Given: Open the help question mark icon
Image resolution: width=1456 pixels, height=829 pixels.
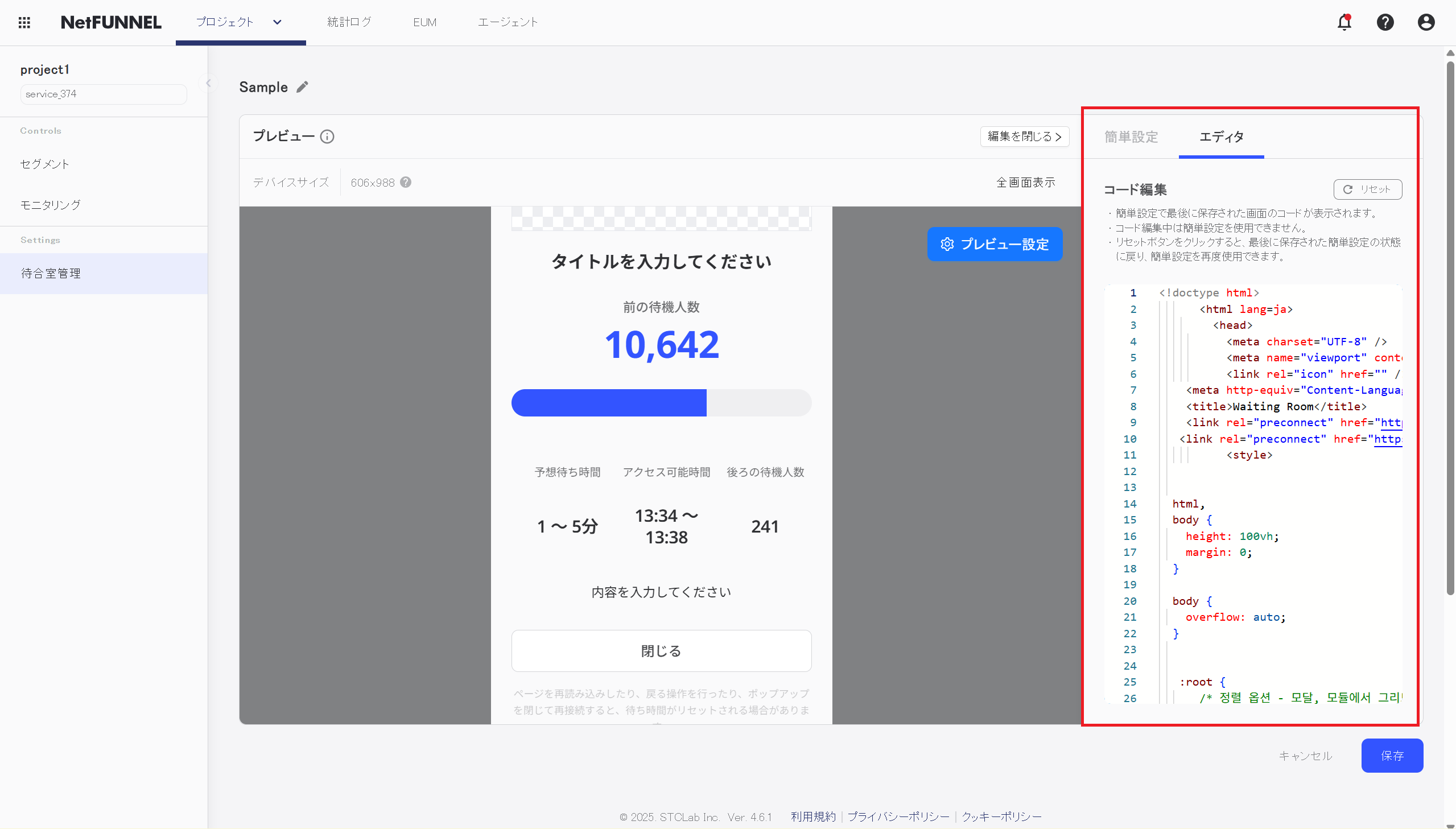Looking at the screenshot, I should point(1385,22).
